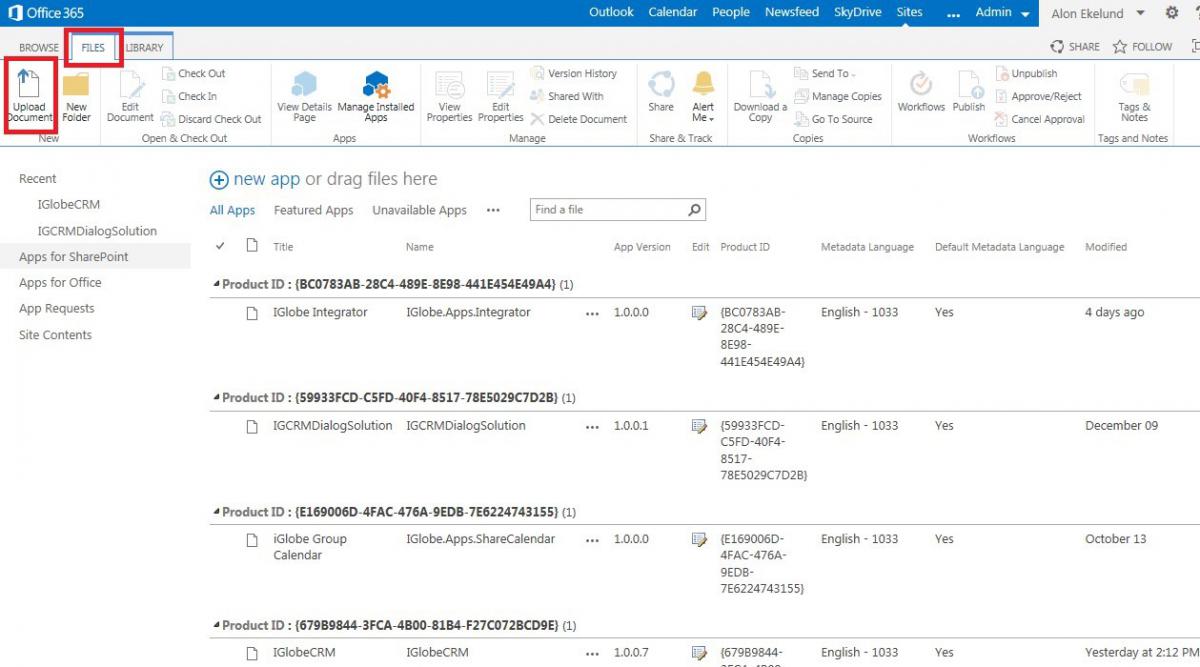Open Outlook in top navigation
The image size is (1200, 667).
pos(611,12)
